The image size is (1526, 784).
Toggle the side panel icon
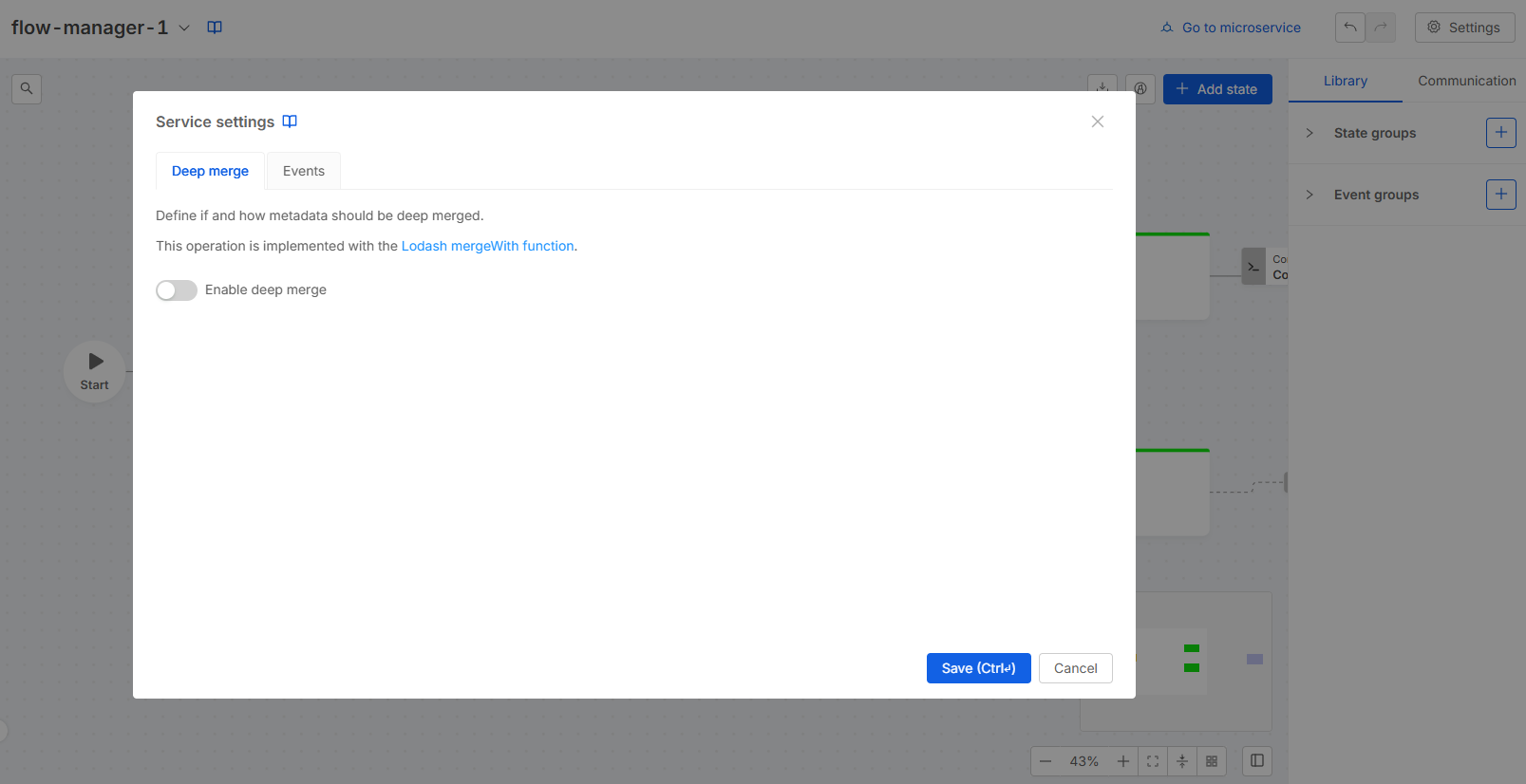pyautogui.click(x=1257, y=760)
